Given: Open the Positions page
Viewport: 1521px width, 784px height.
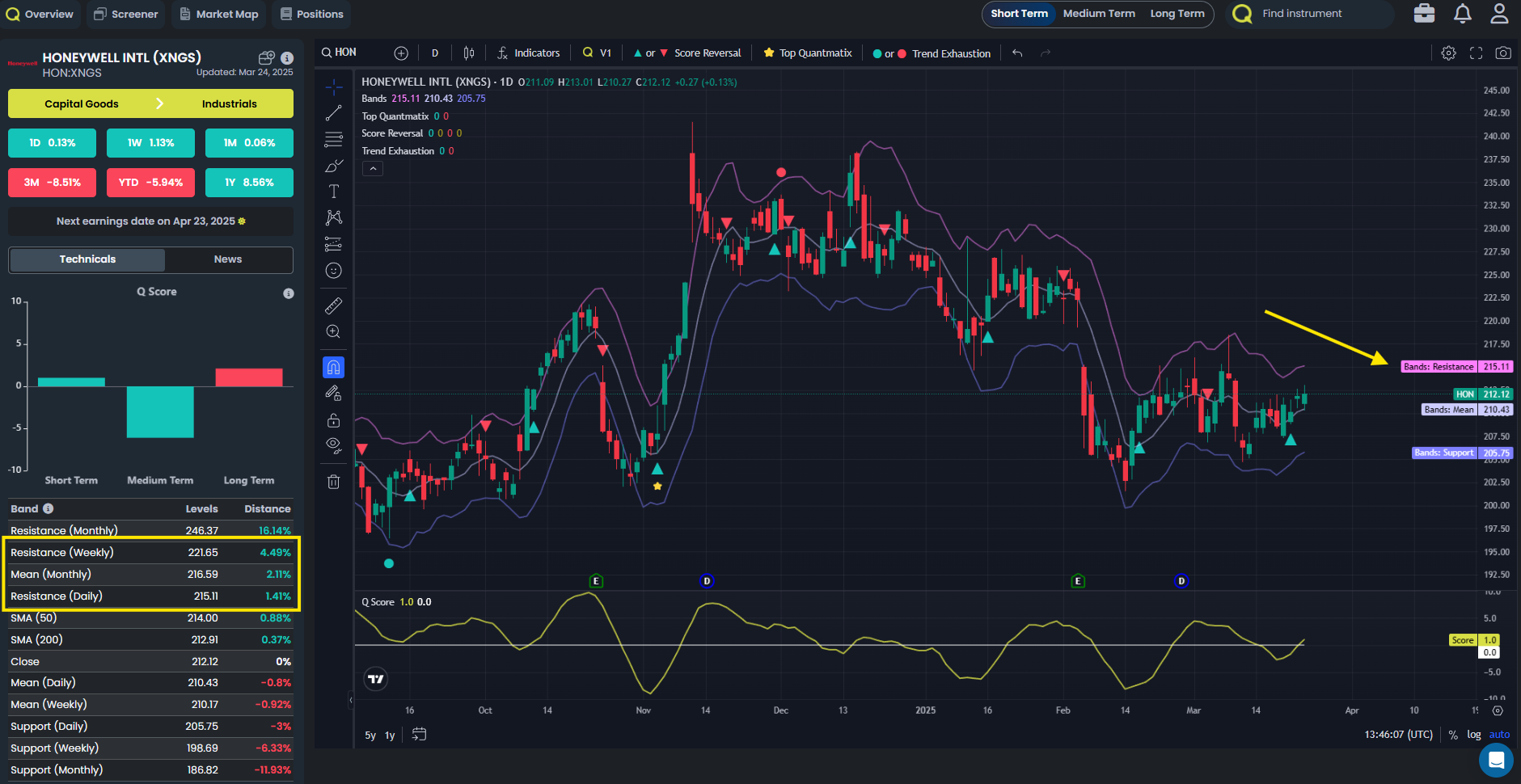Looking at the screenshot, I should pos(312,14).
